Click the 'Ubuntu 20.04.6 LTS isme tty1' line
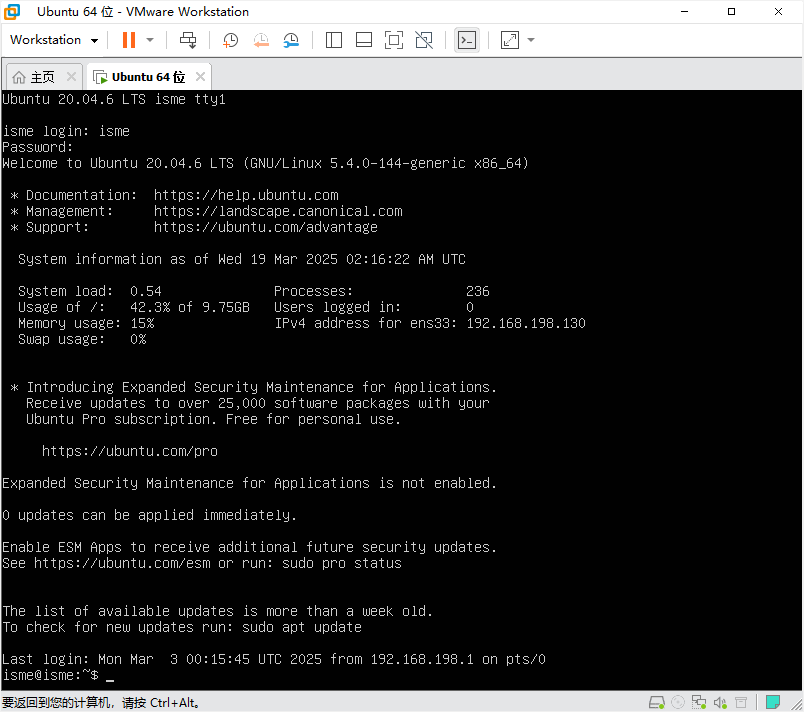This screenshot has width=804, height=712. click(x=114, y=99)
